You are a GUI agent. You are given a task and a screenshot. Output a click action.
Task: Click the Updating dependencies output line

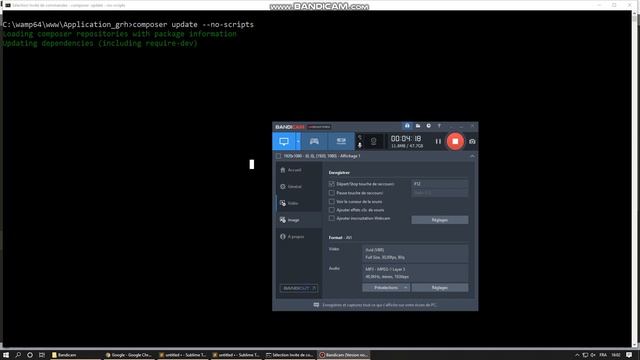[100, 43]
